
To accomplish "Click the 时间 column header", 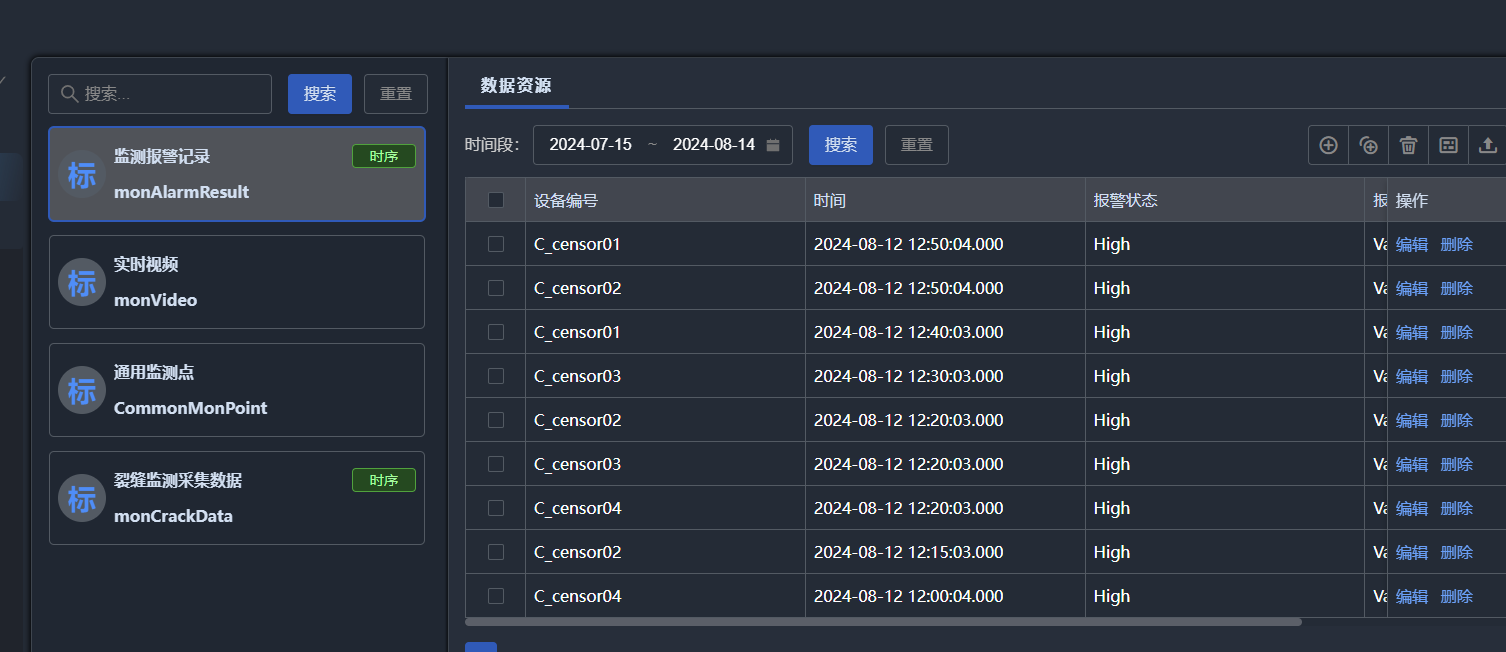I will click(x=945, y=200).
